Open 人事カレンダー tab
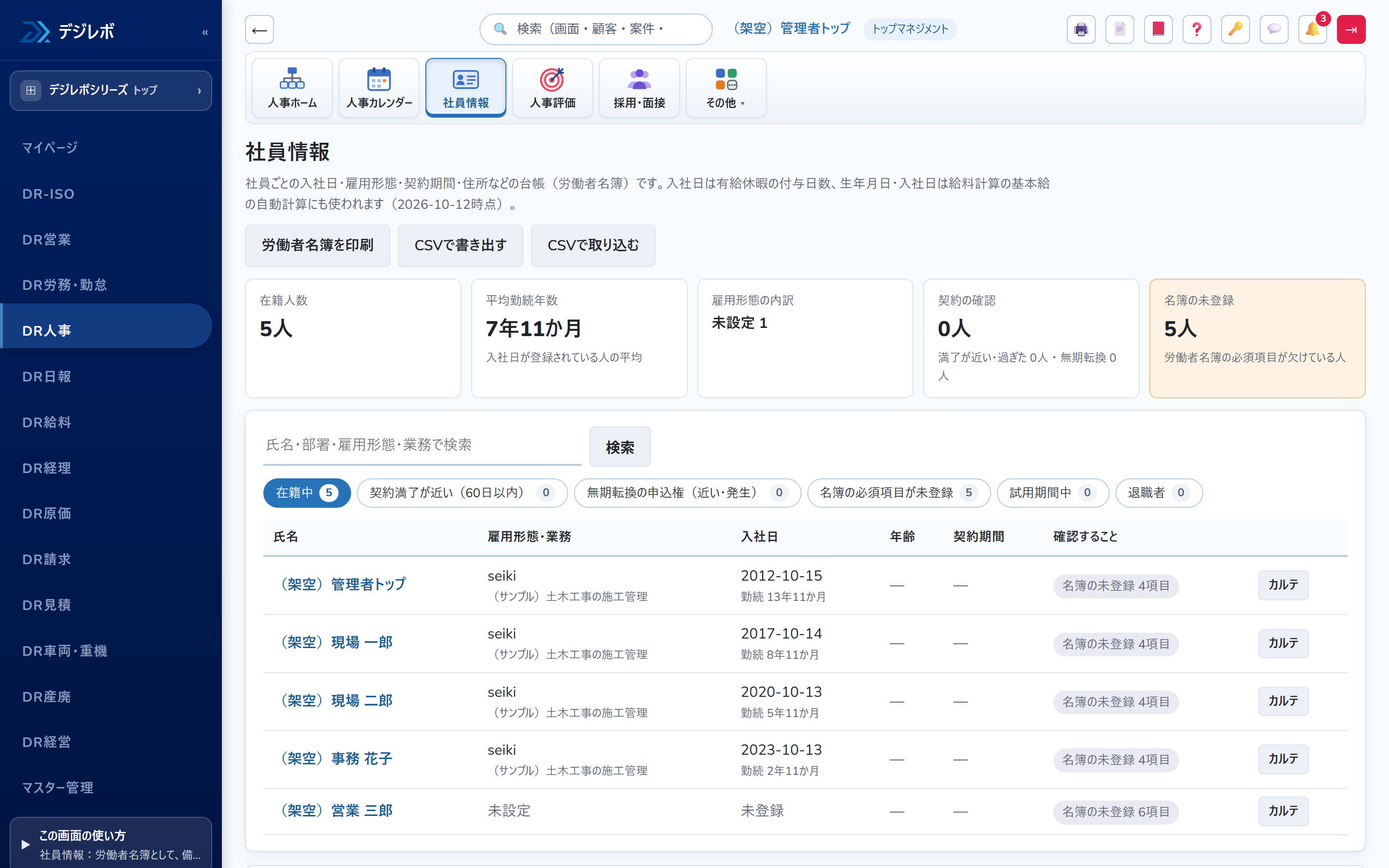 [x=379, y=88]
